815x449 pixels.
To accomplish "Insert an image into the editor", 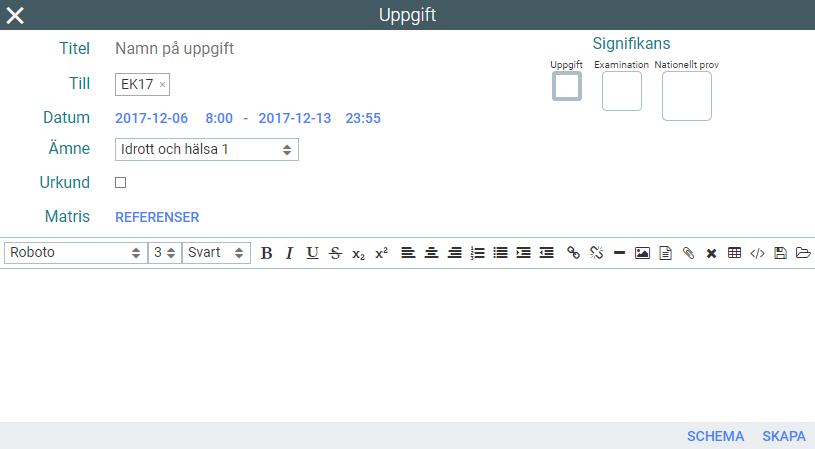I will point(642,253).
